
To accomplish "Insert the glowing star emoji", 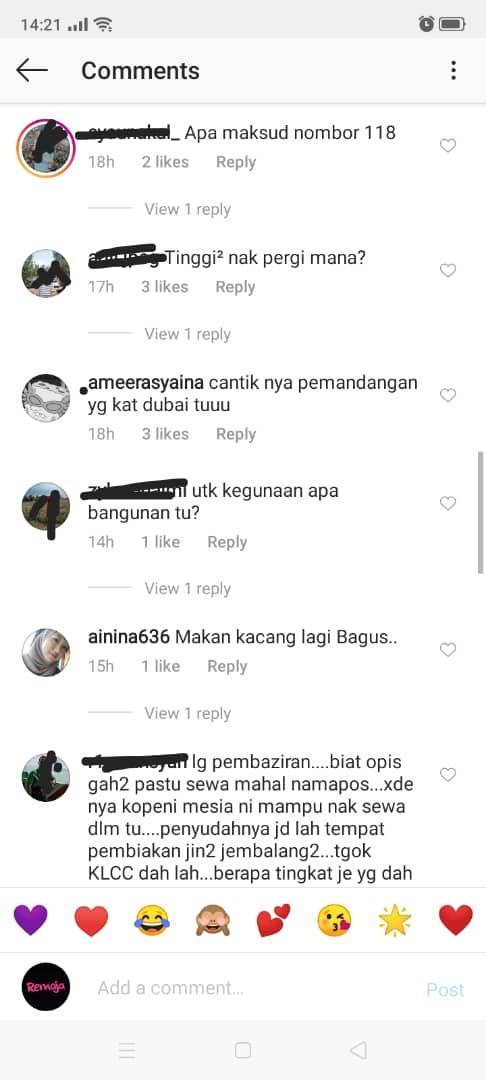I will pos(395,920).
